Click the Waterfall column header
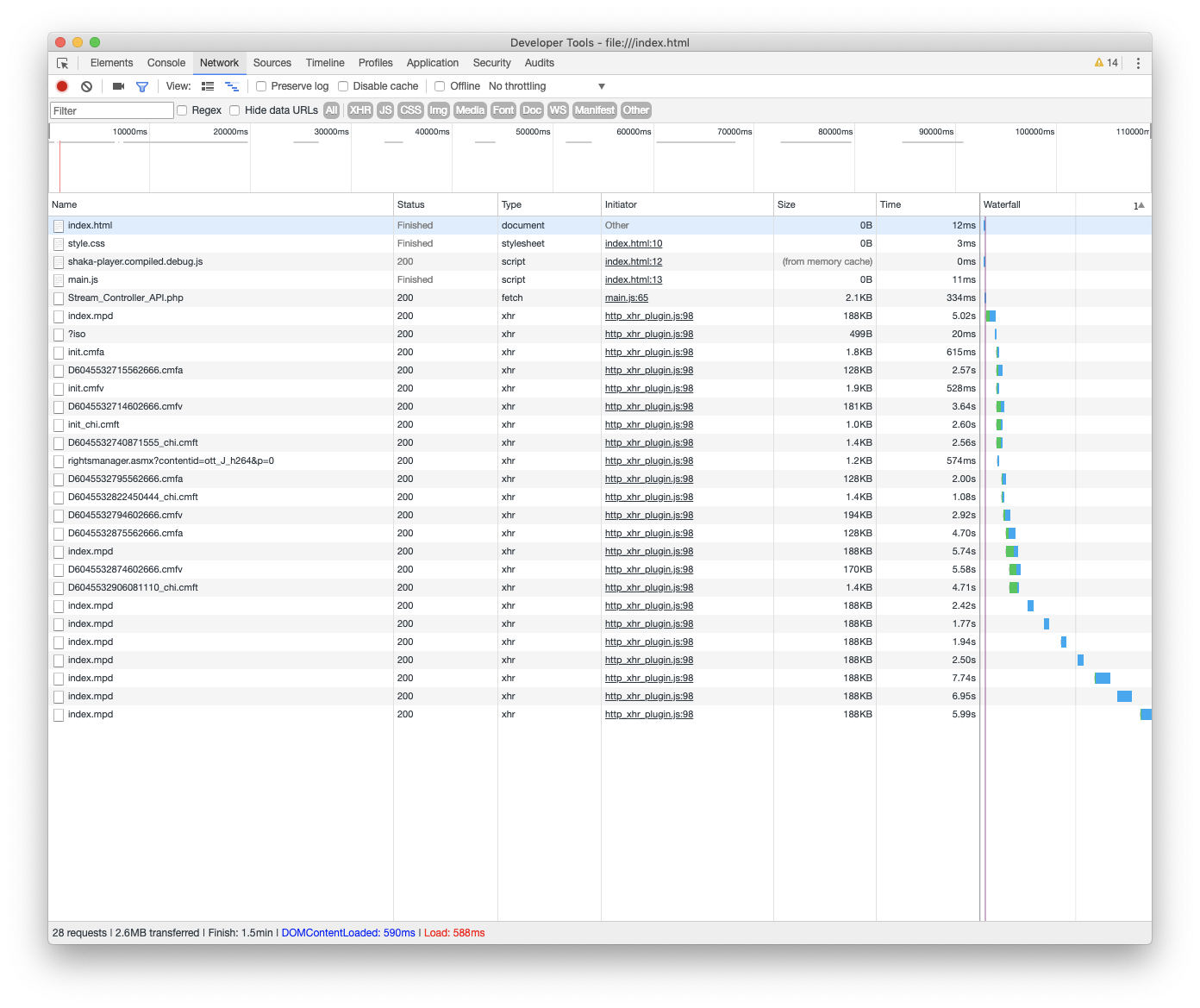 [1066, 205]
